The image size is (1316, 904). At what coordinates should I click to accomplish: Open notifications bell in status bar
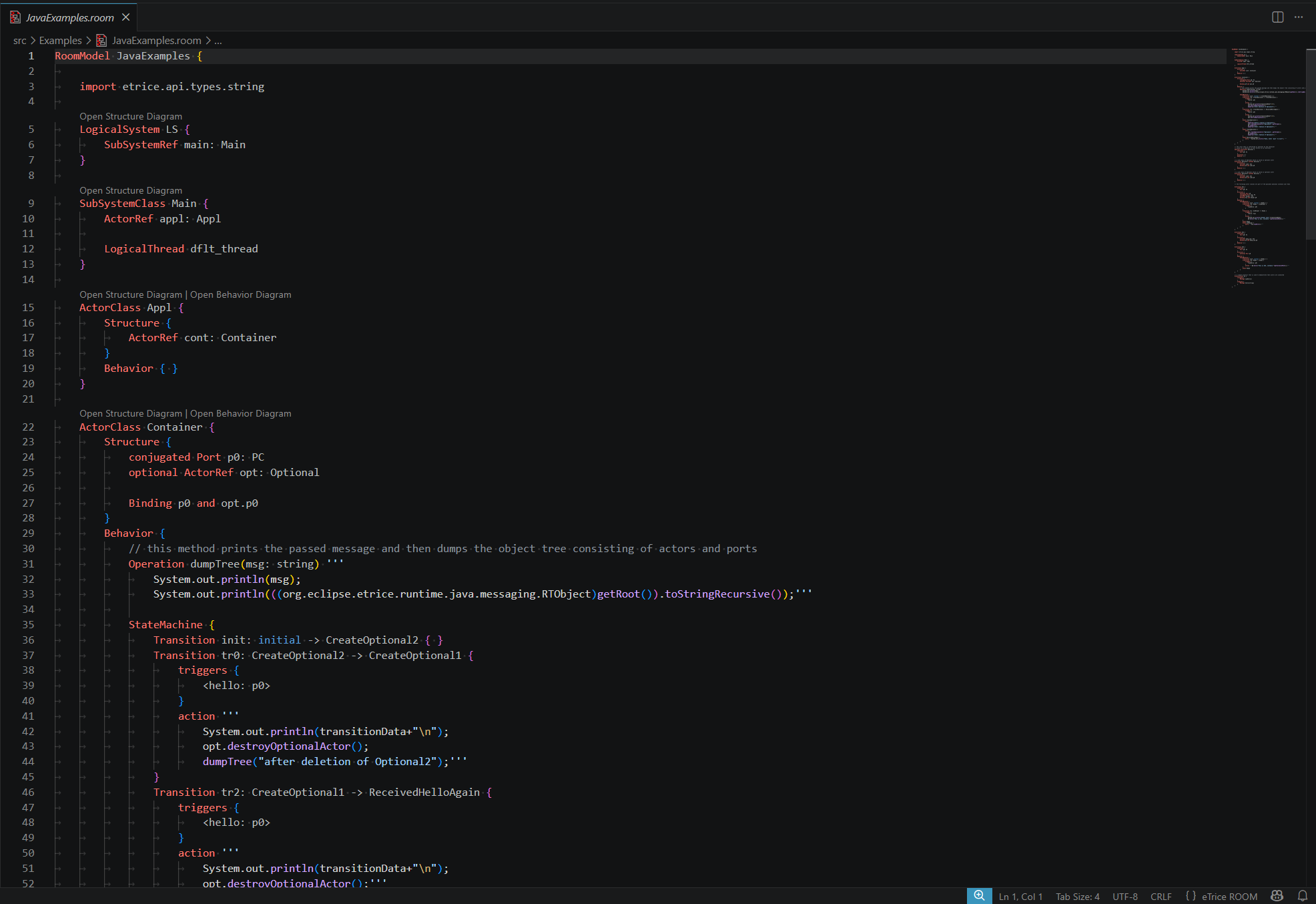(1302, 896)
